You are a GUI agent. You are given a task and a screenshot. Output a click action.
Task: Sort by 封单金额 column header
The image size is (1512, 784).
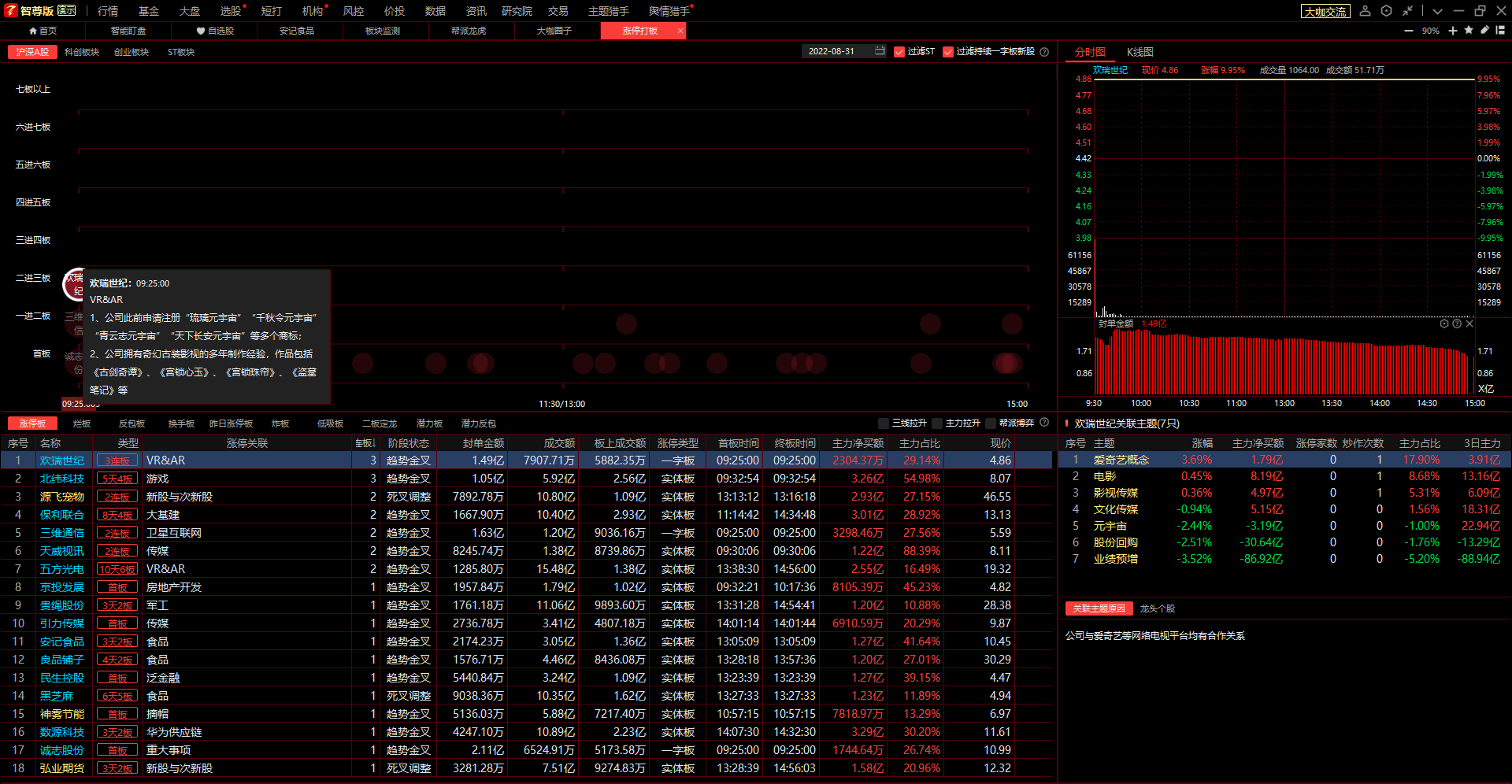coord(484,443)
